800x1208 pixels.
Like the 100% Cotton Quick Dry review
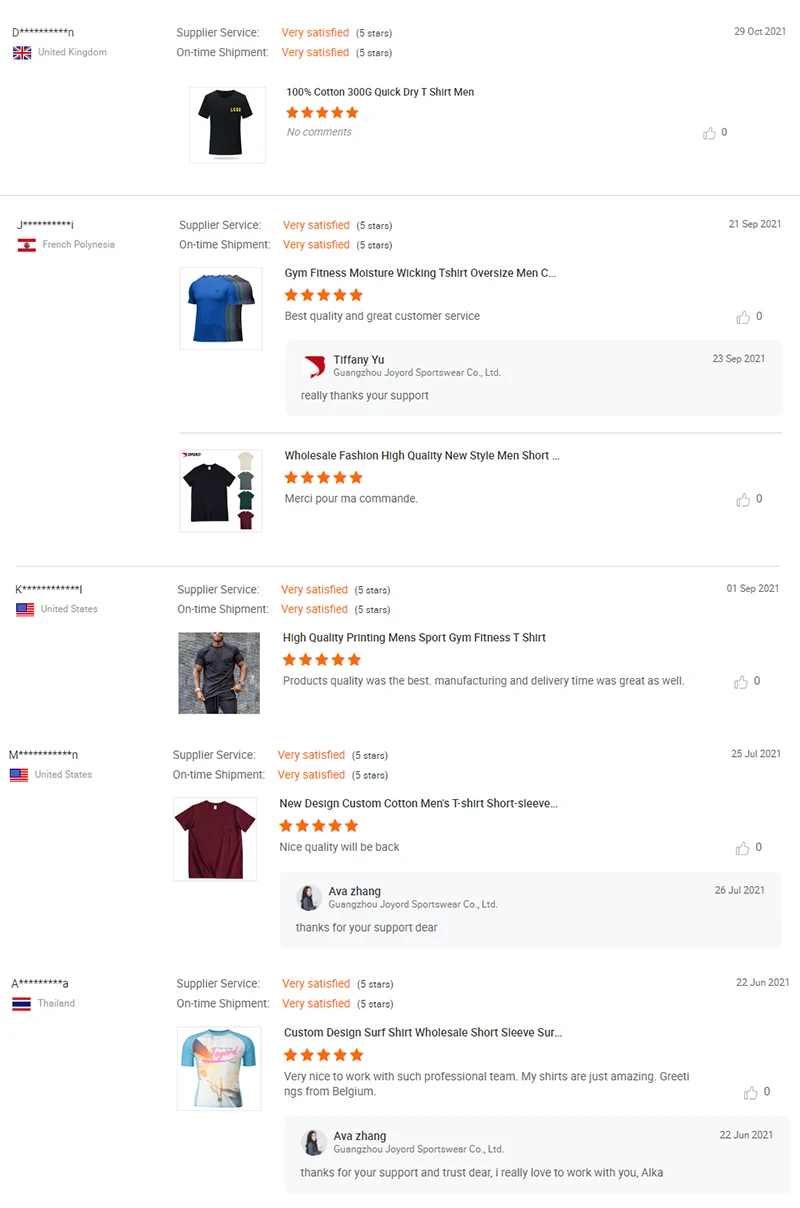[710, 133]
